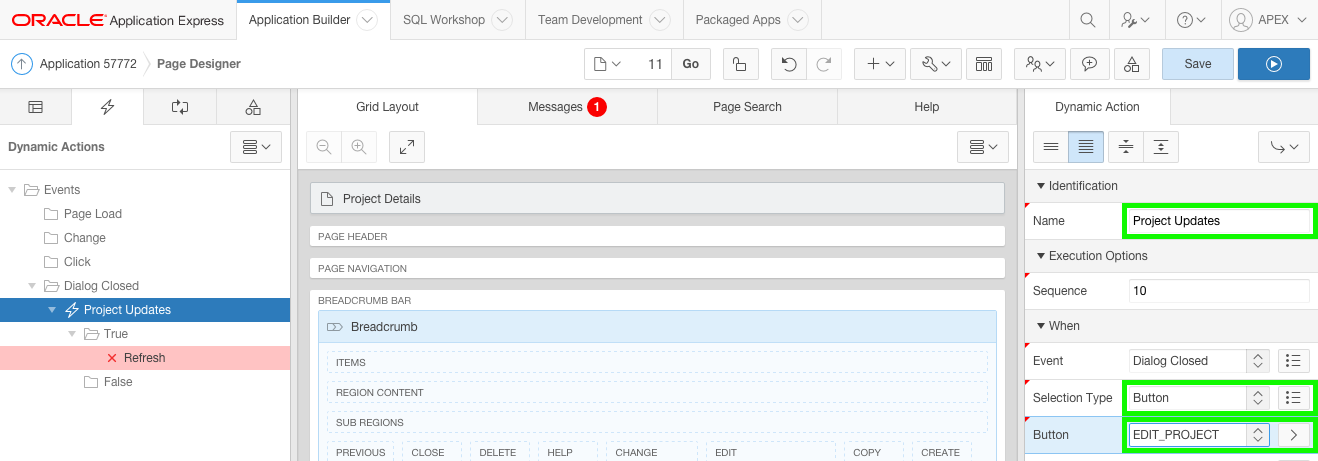Collapse the Identification section
1318x461 pixels.
pyautogui.click(x=1041, y=186)
